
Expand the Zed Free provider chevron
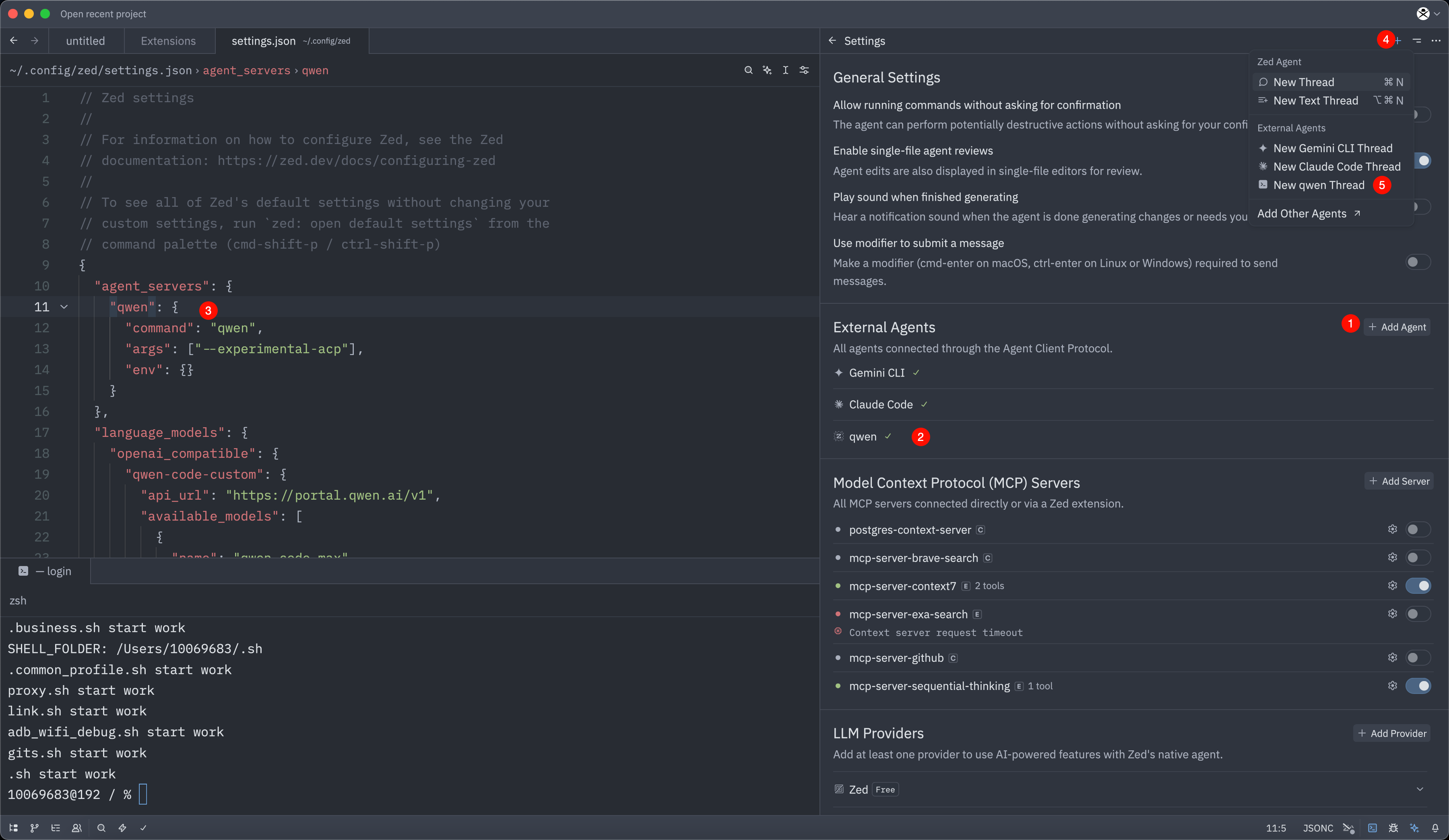tap(1420, 789)
